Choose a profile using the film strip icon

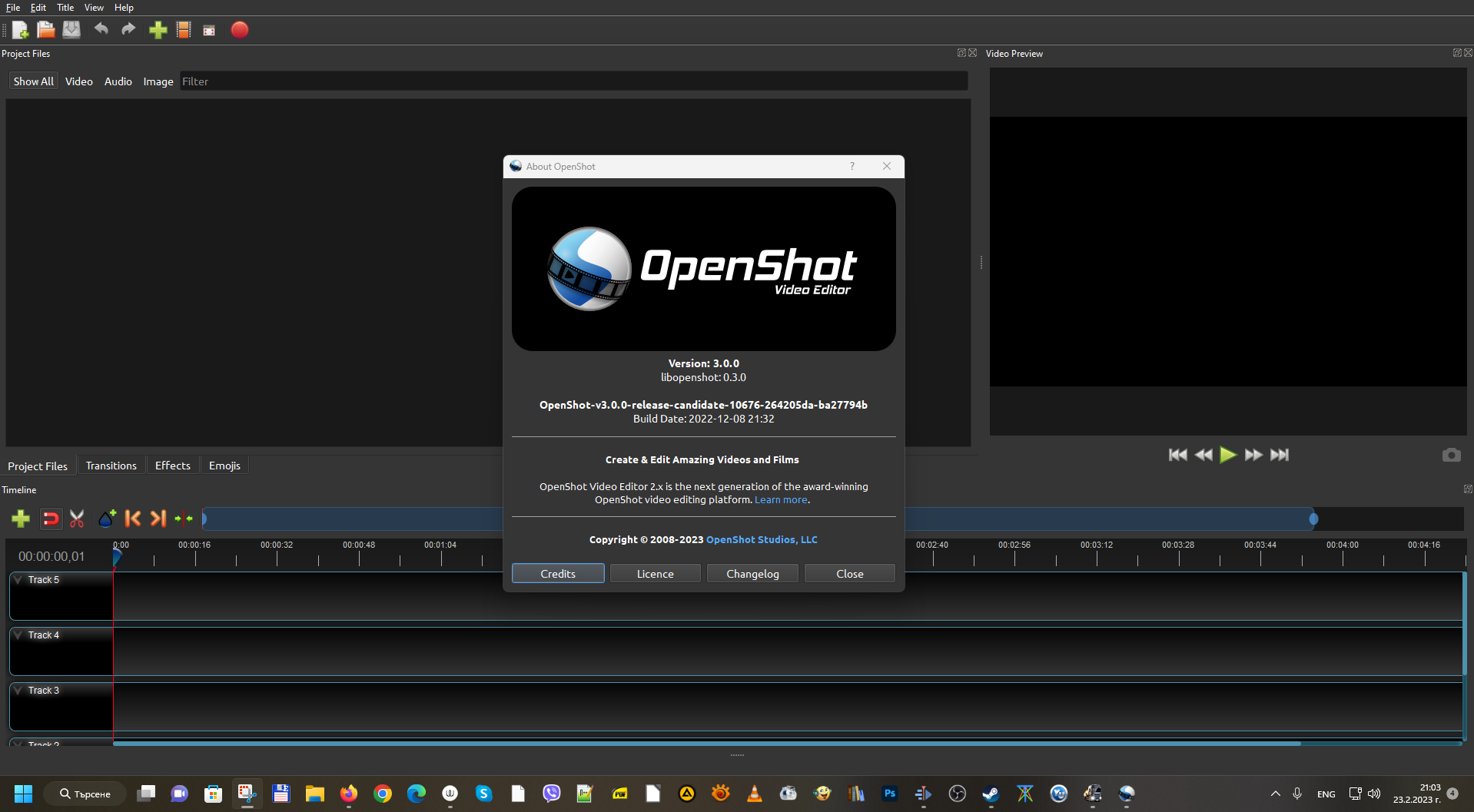click(183, 30)
